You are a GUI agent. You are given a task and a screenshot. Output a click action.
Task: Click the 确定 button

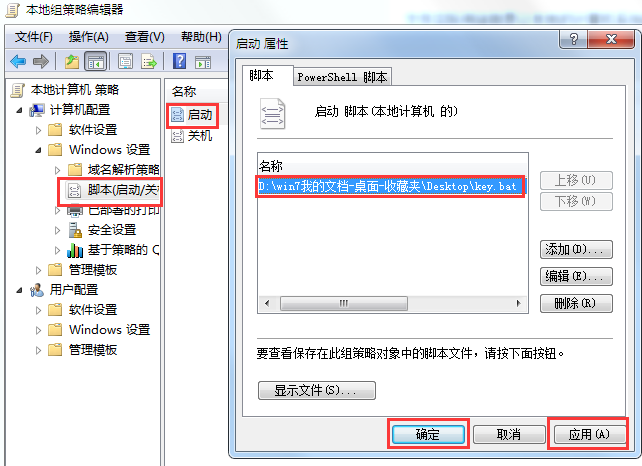(x=428, y=434)
